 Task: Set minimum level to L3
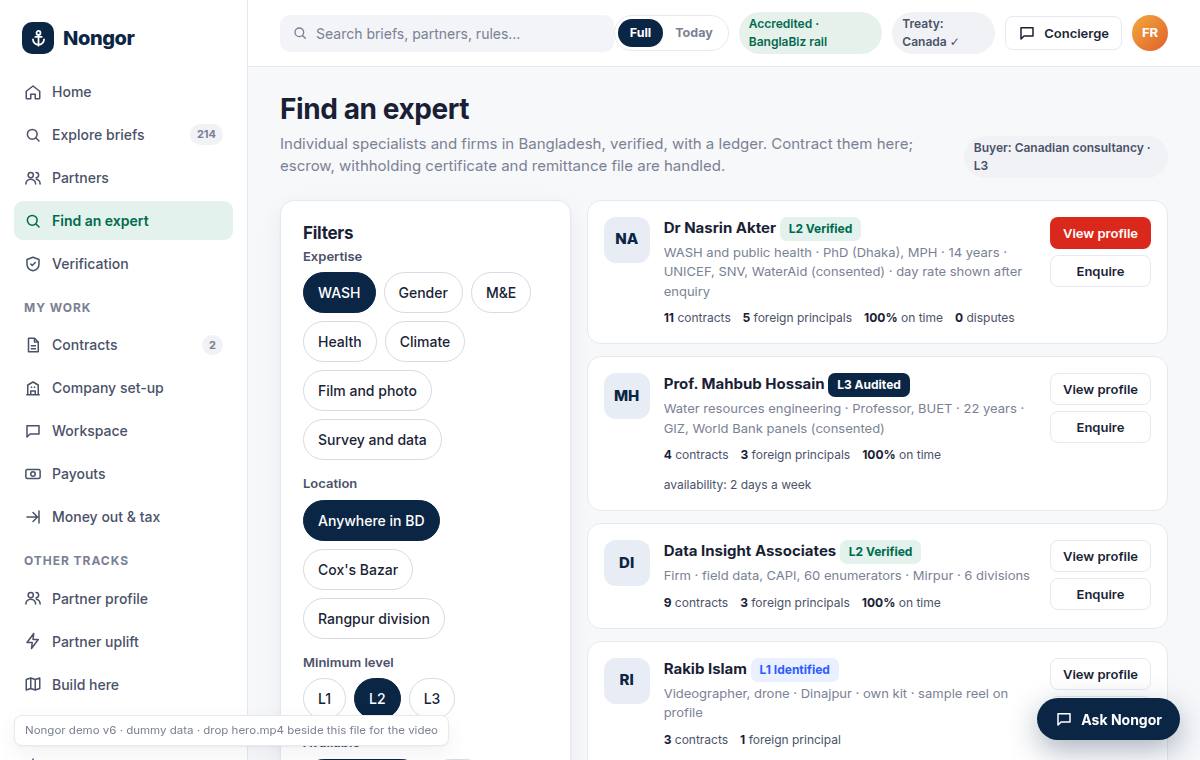[x=432, y=699]
